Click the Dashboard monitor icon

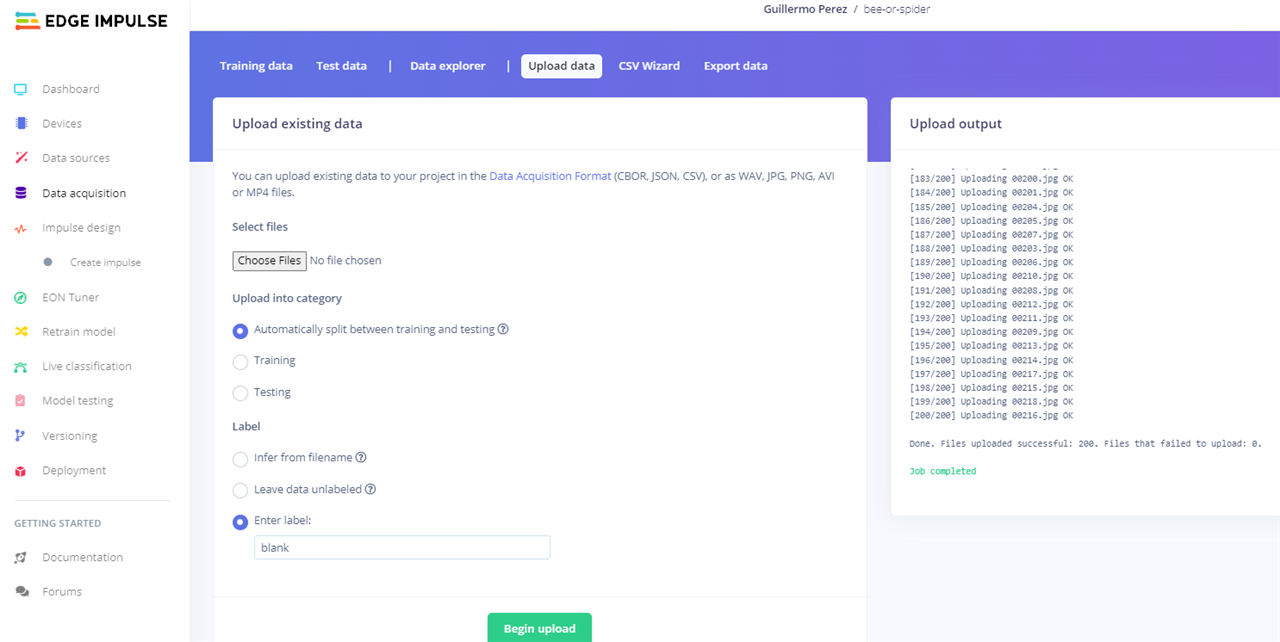tap(21, 89)
